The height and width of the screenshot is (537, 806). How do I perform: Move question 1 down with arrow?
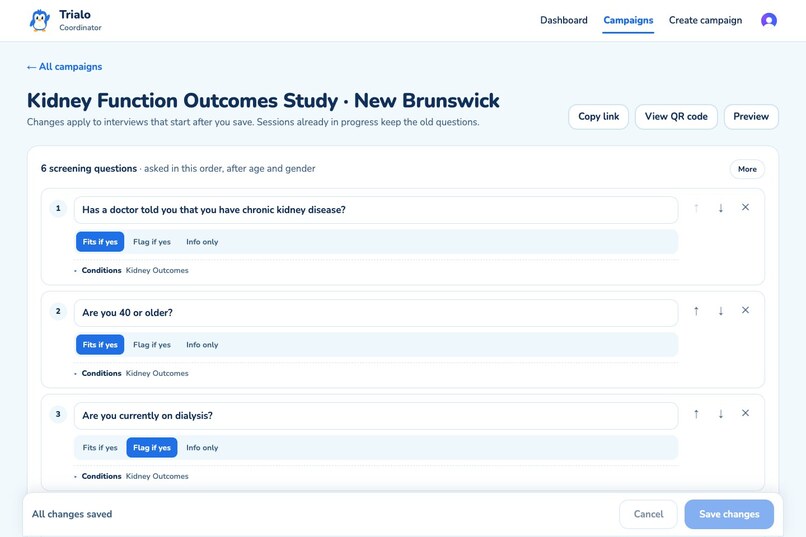pyautogui.click(x=721, y=208)
